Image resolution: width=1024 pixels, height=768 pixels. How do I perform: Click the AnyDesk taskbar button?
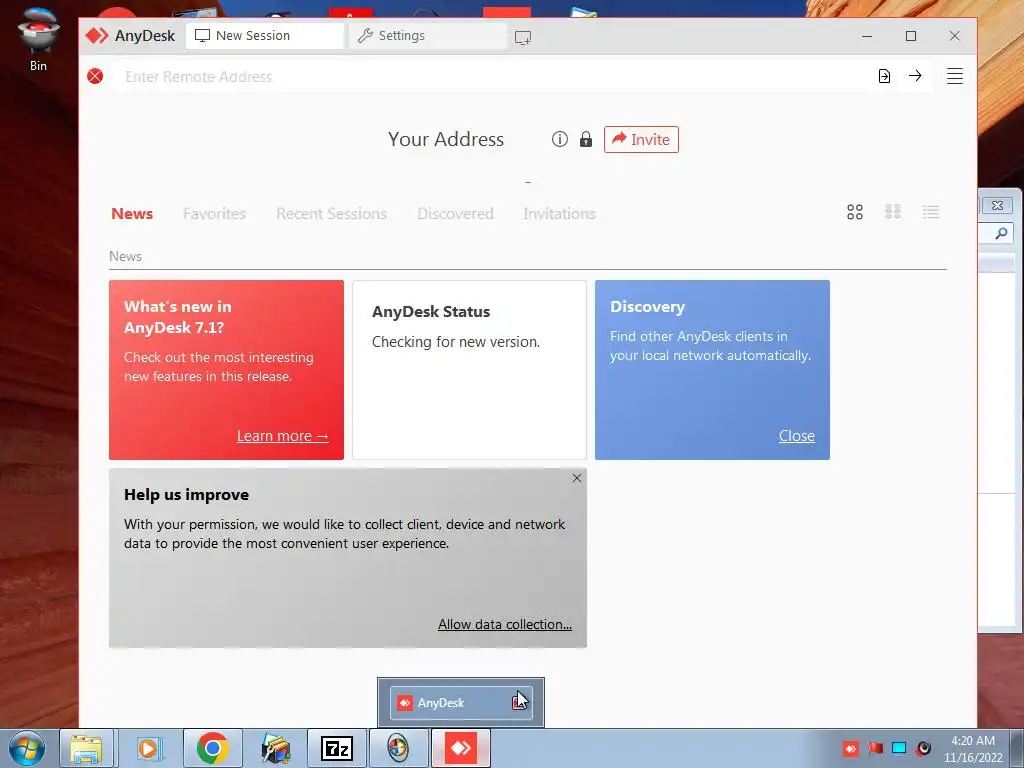[x=461, y=748]
